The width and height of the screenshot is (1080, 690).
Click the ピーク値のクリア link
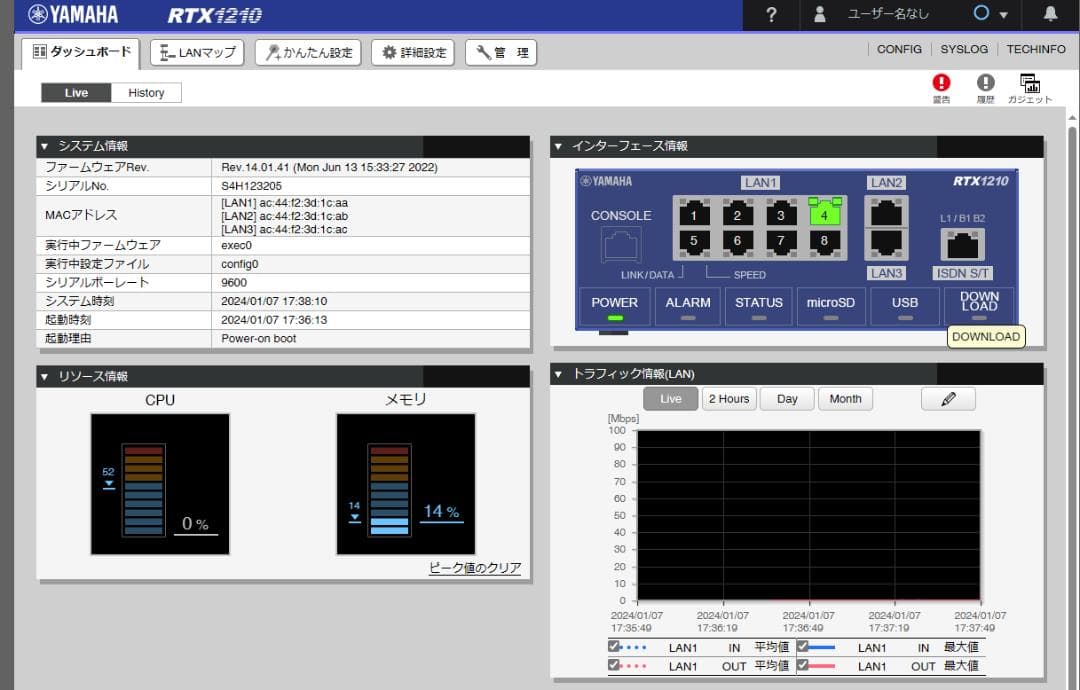[475, 567]
